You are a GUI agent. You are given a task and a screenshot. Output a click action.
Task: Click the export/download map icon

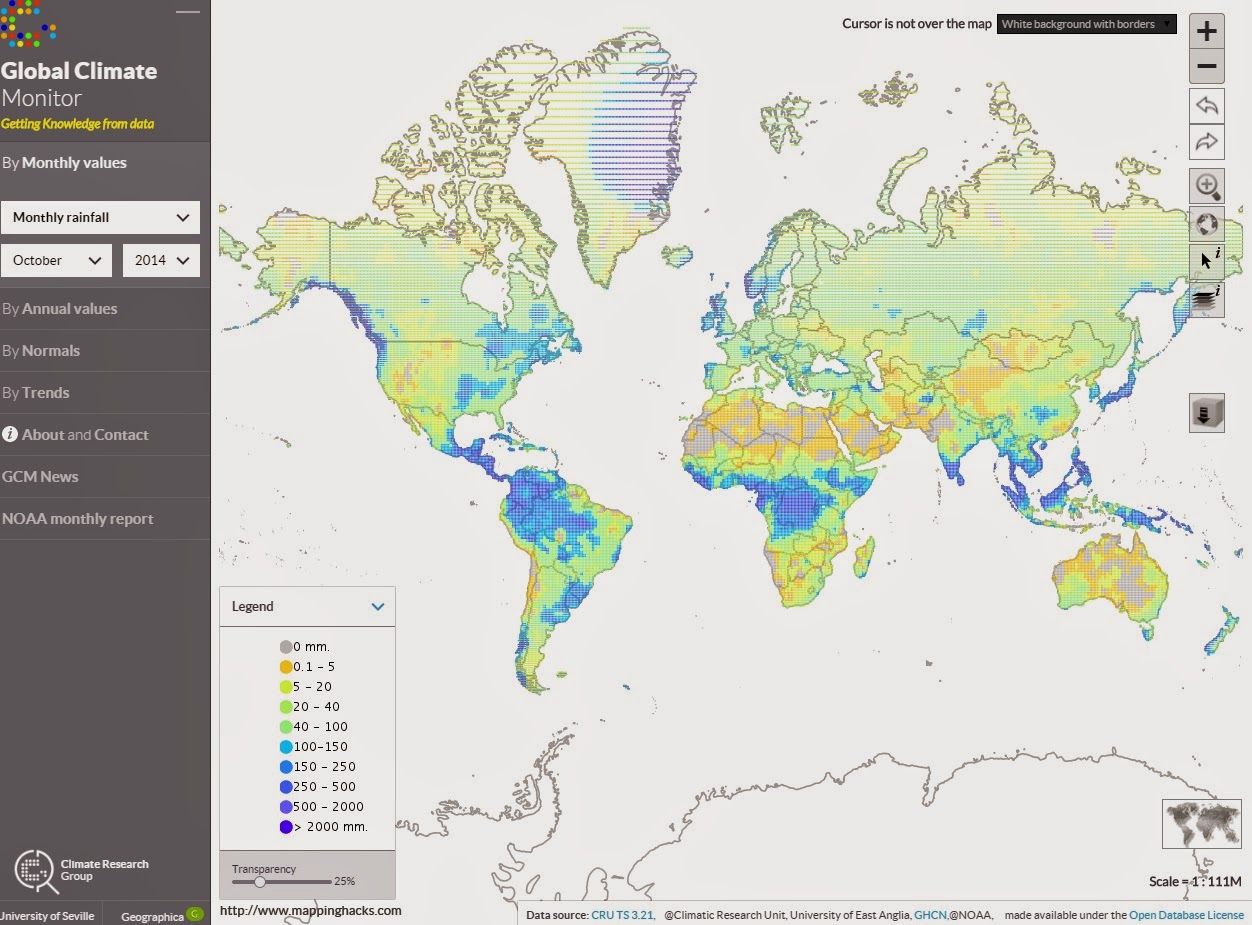tap(1207, 412)
